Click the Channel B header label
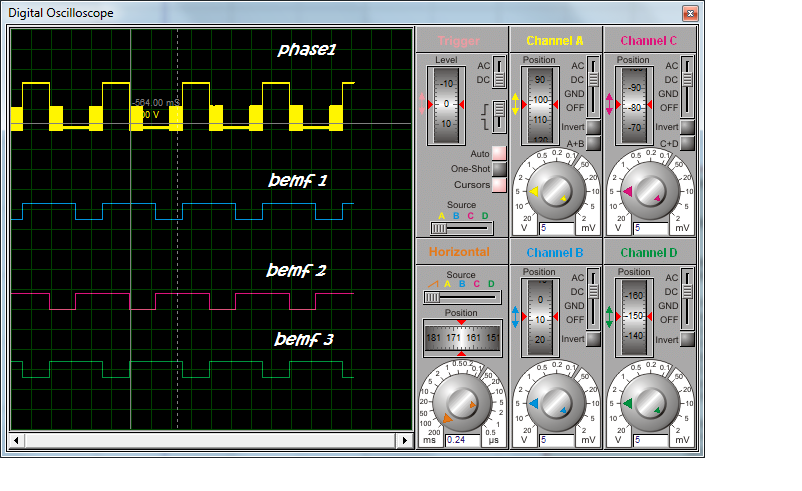The width and height of the screenshot is (802, 491). pyautogui.click(x=555, y=253)
